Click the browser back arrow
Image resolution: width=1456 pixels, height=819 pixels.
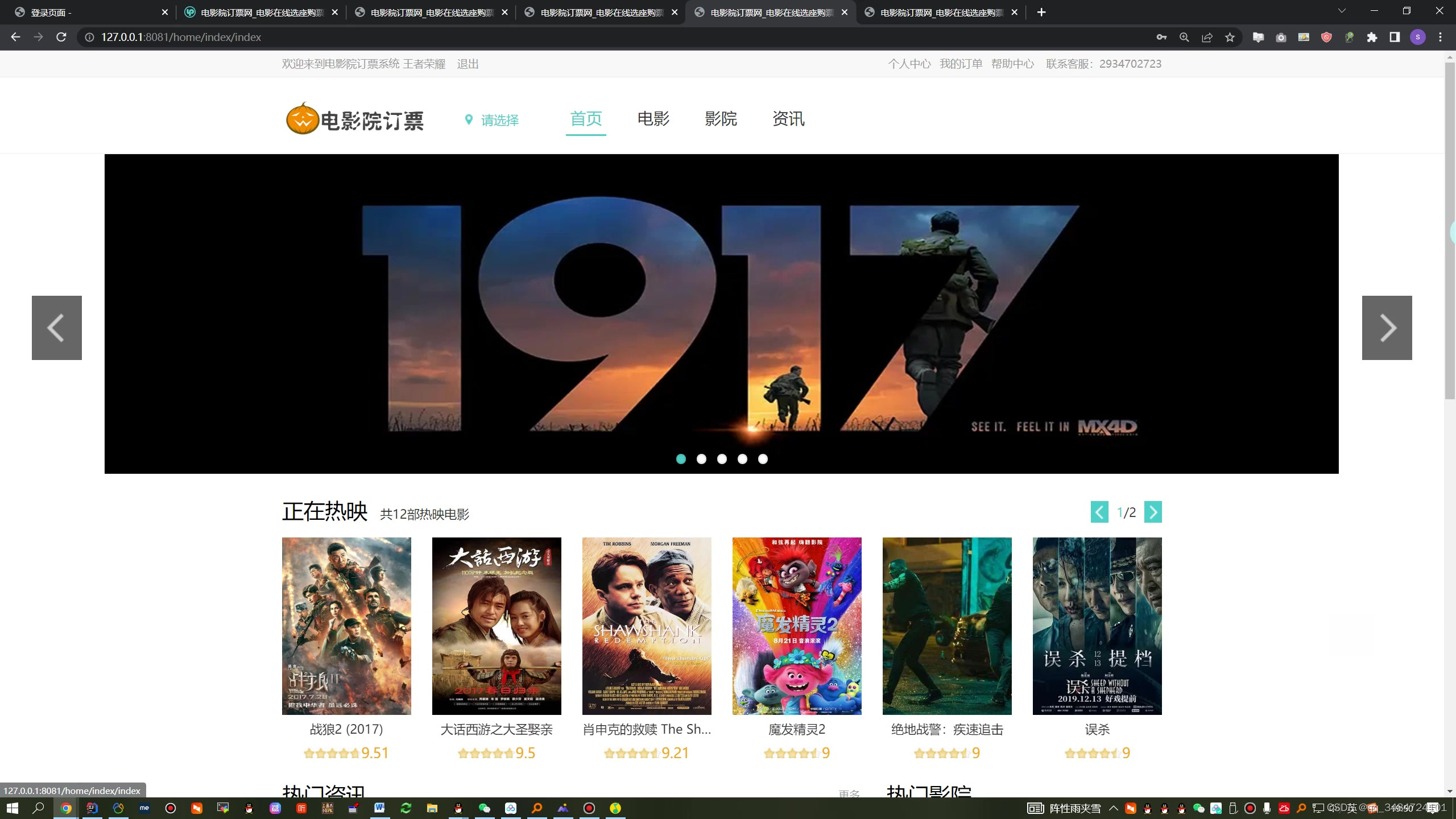15,37
